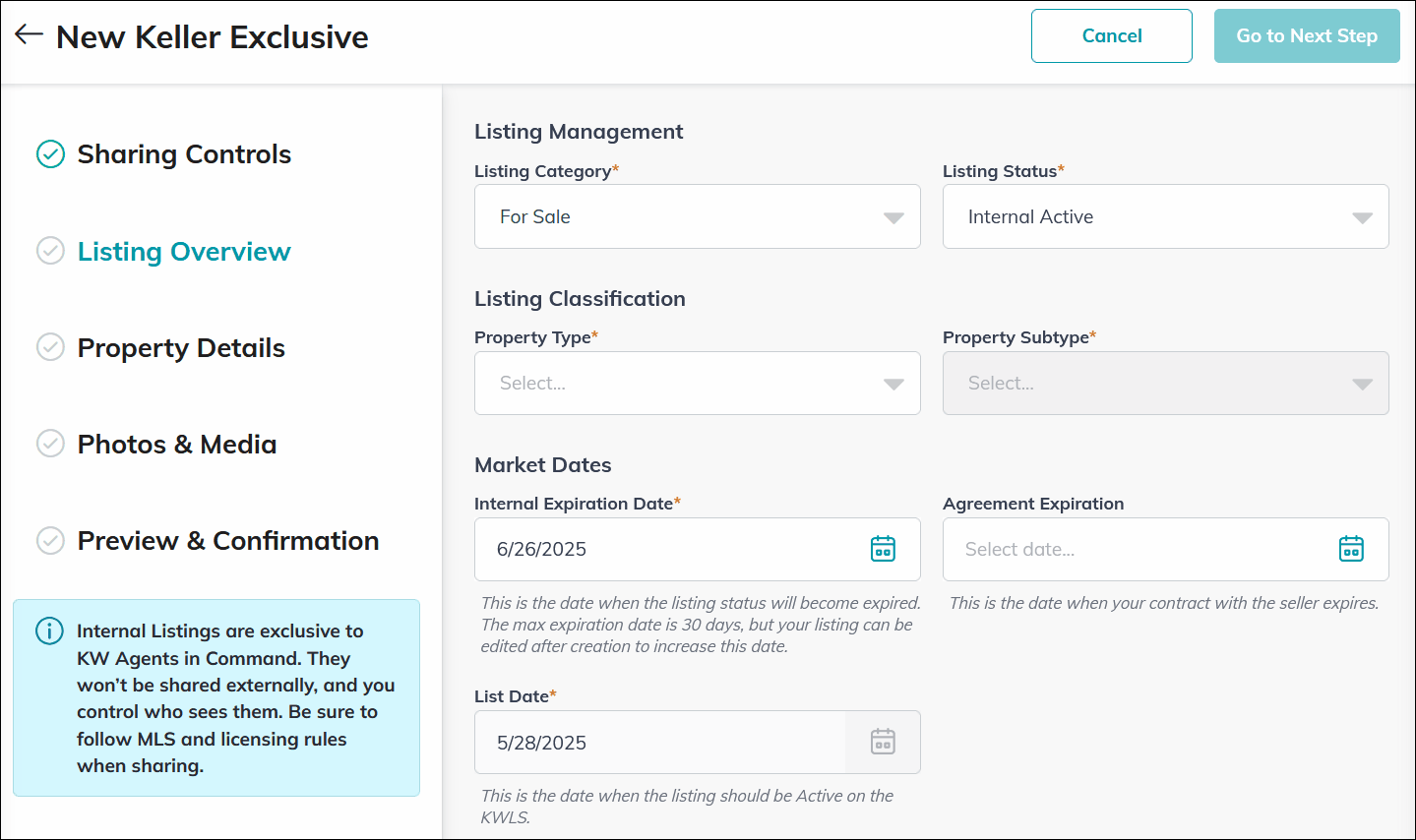Click the List Date label
Screen dimensions: 1416x840
click(x=516, y=696)
